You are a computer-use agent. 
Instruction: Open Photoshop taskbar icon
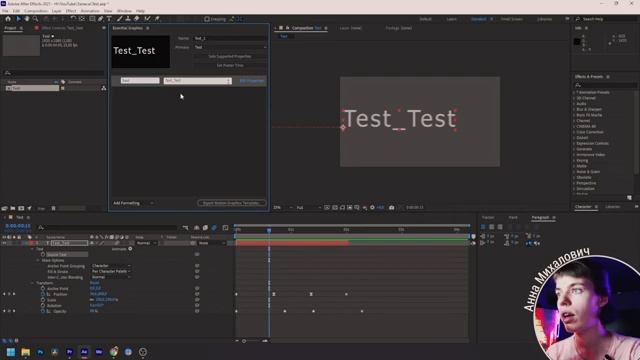coord(40,352)
